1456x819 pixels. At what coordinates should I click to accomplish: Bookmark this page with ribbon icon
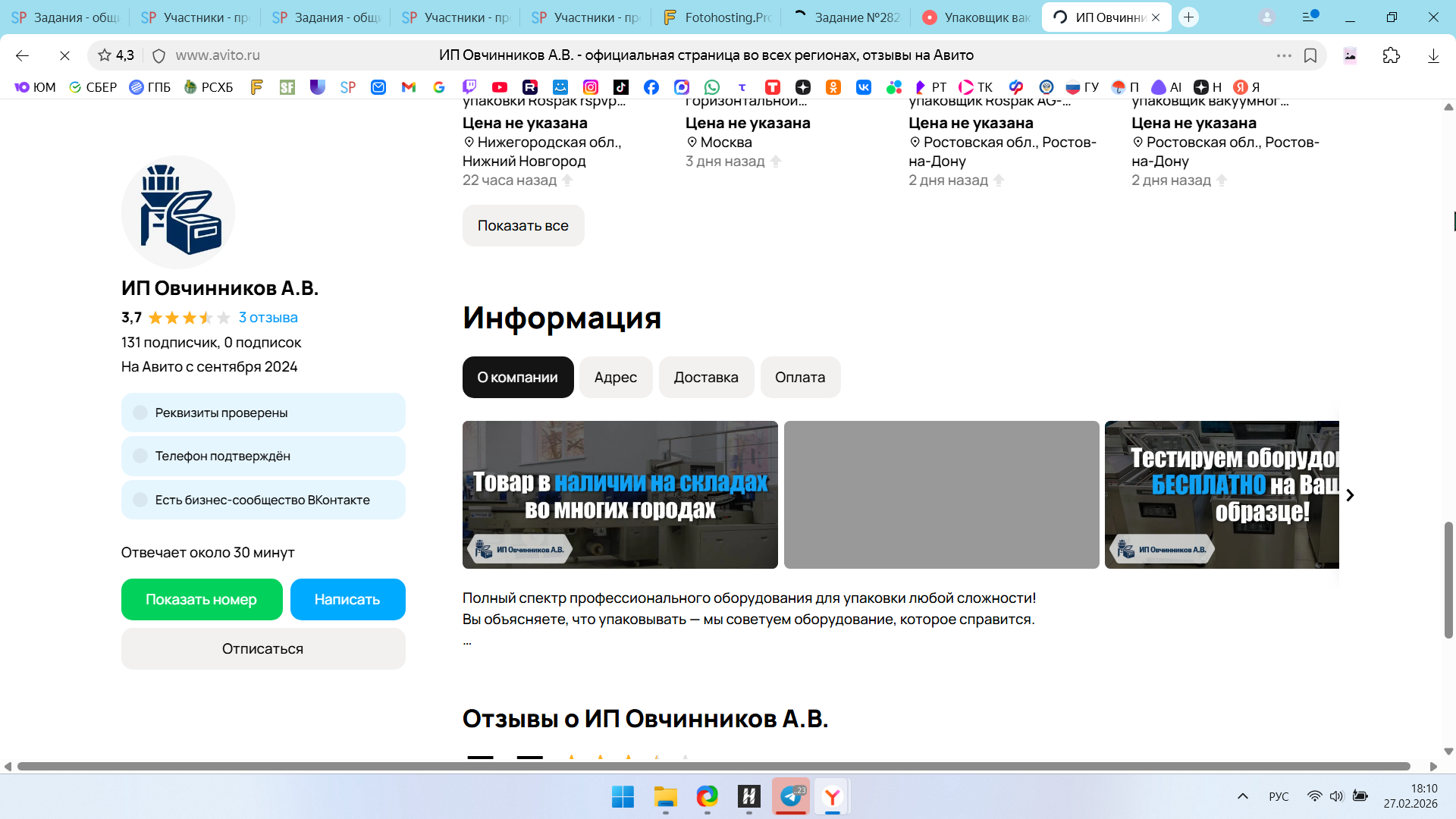(1310, 55)
